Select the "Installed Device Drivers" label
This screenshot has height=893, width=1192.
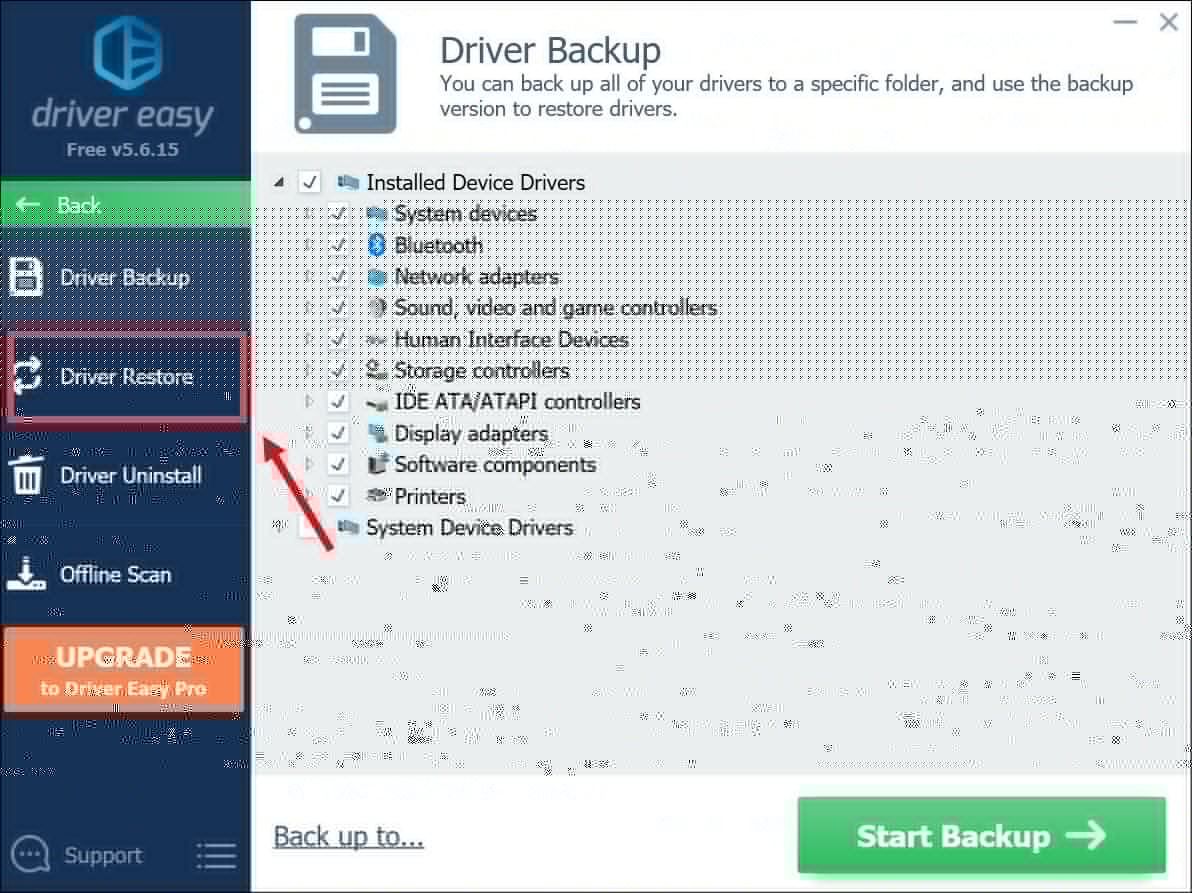(x=476, y=182)
